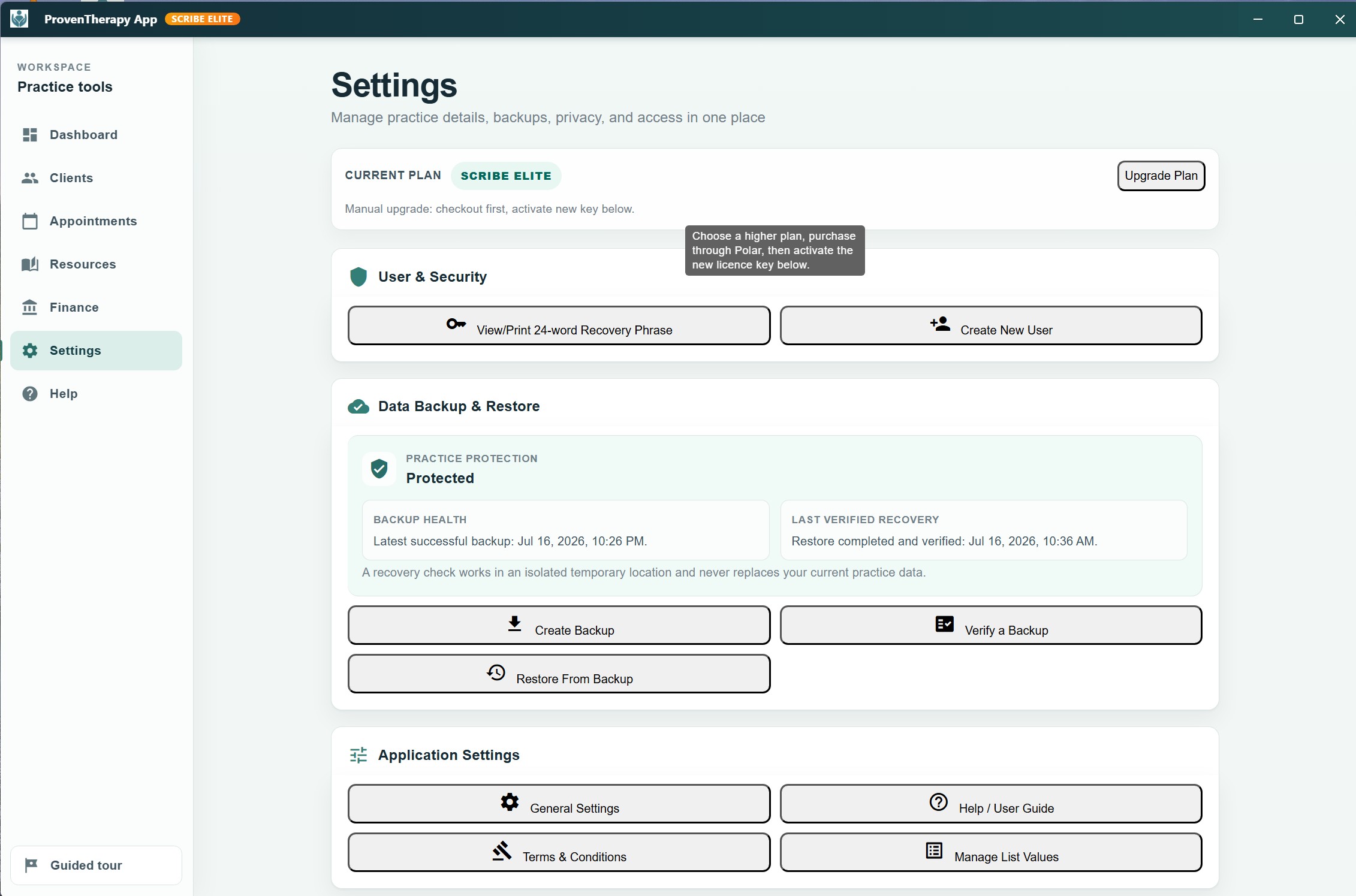Click the PRACTICE PROTECTION label
The image size is (1356, 896).
[x=472, y=458]
